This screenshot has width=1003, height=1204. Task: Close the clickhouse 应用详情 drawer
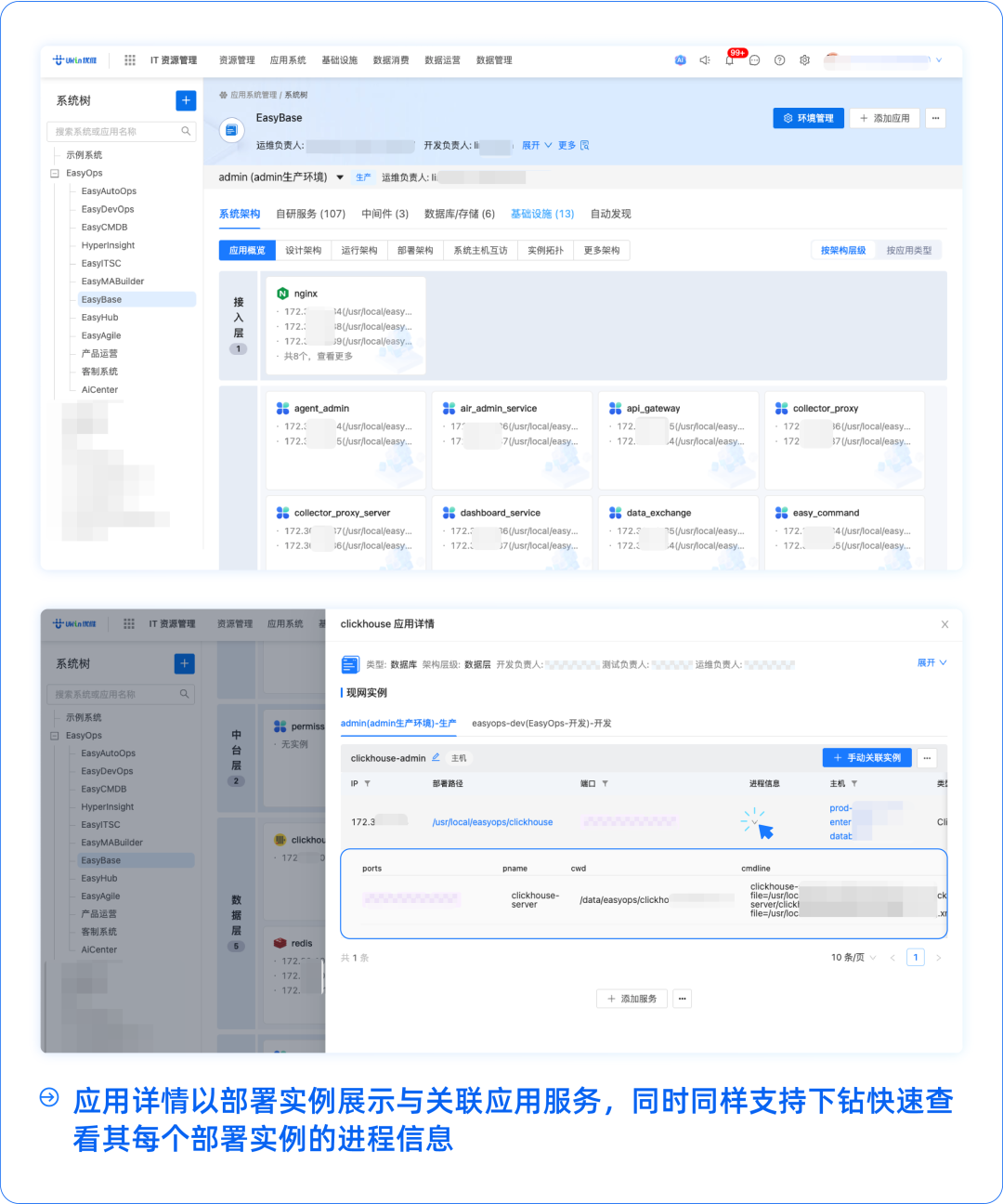pyautogui.click(x=944, y=624)
